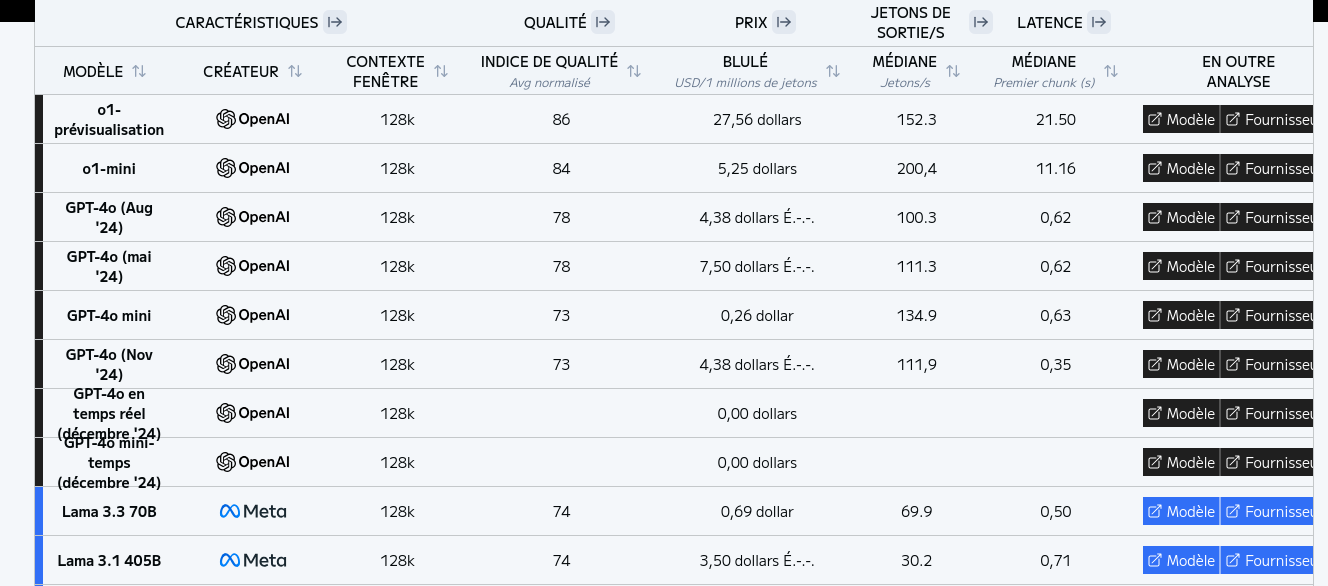Viewport: 1328px width, 586px height.
Task: Open Modèle button for GPT-4o (mai '24)
Action: click(x=1181, y=266)
